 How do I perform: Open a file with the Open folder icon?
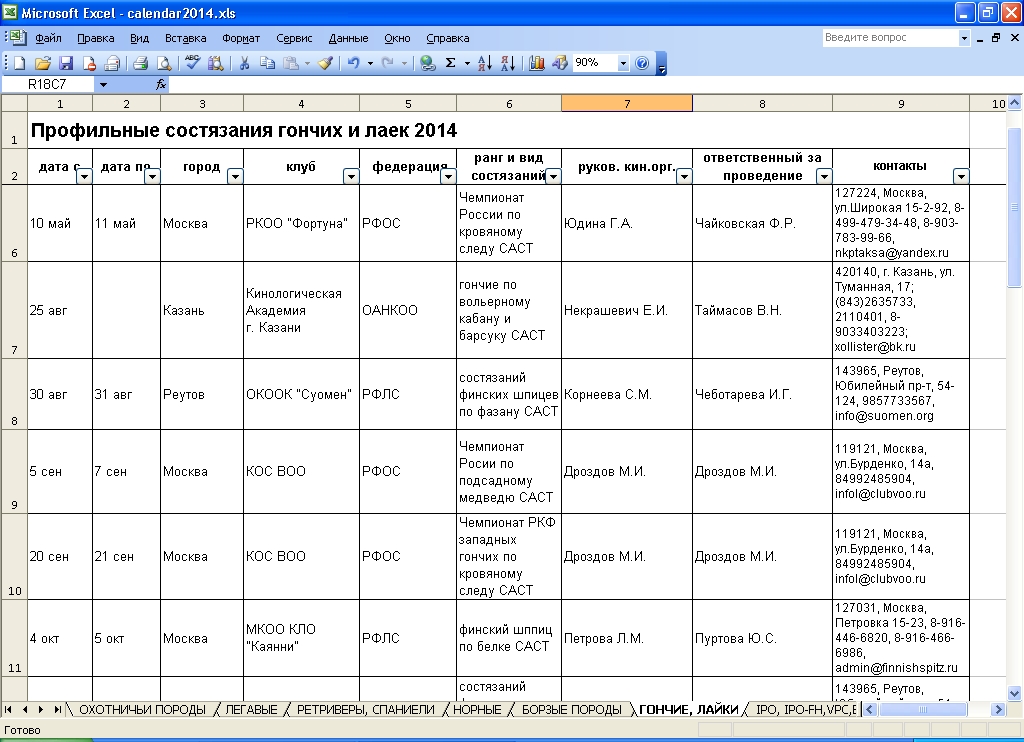pyautogui.click(x=42, y=63)
